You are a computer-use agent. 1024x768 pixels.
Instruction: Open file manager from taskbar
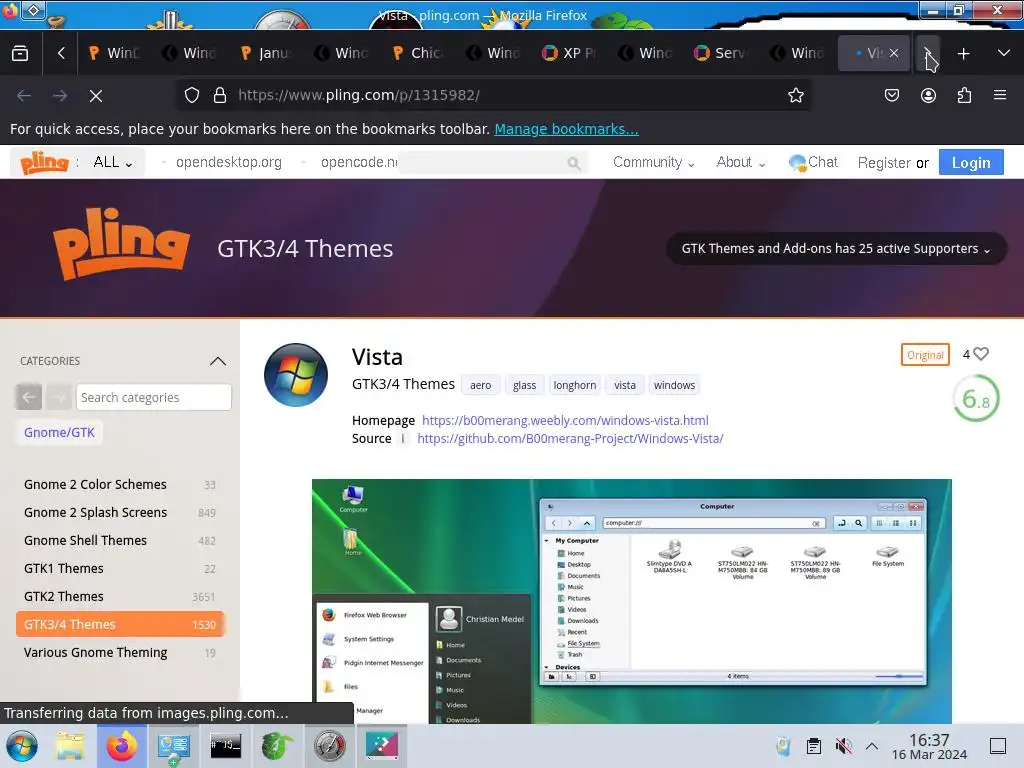click(70, 746)
